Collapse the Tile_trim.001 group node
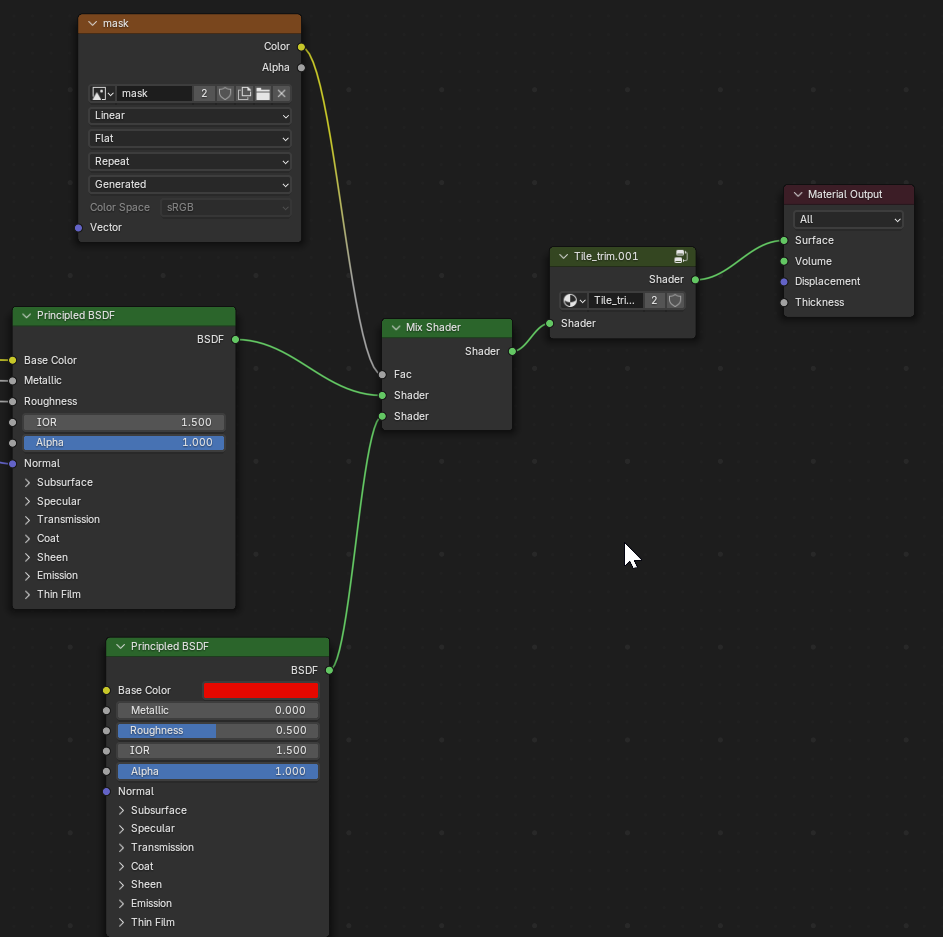This screenshot has height=937, width=943. (564, 257)
